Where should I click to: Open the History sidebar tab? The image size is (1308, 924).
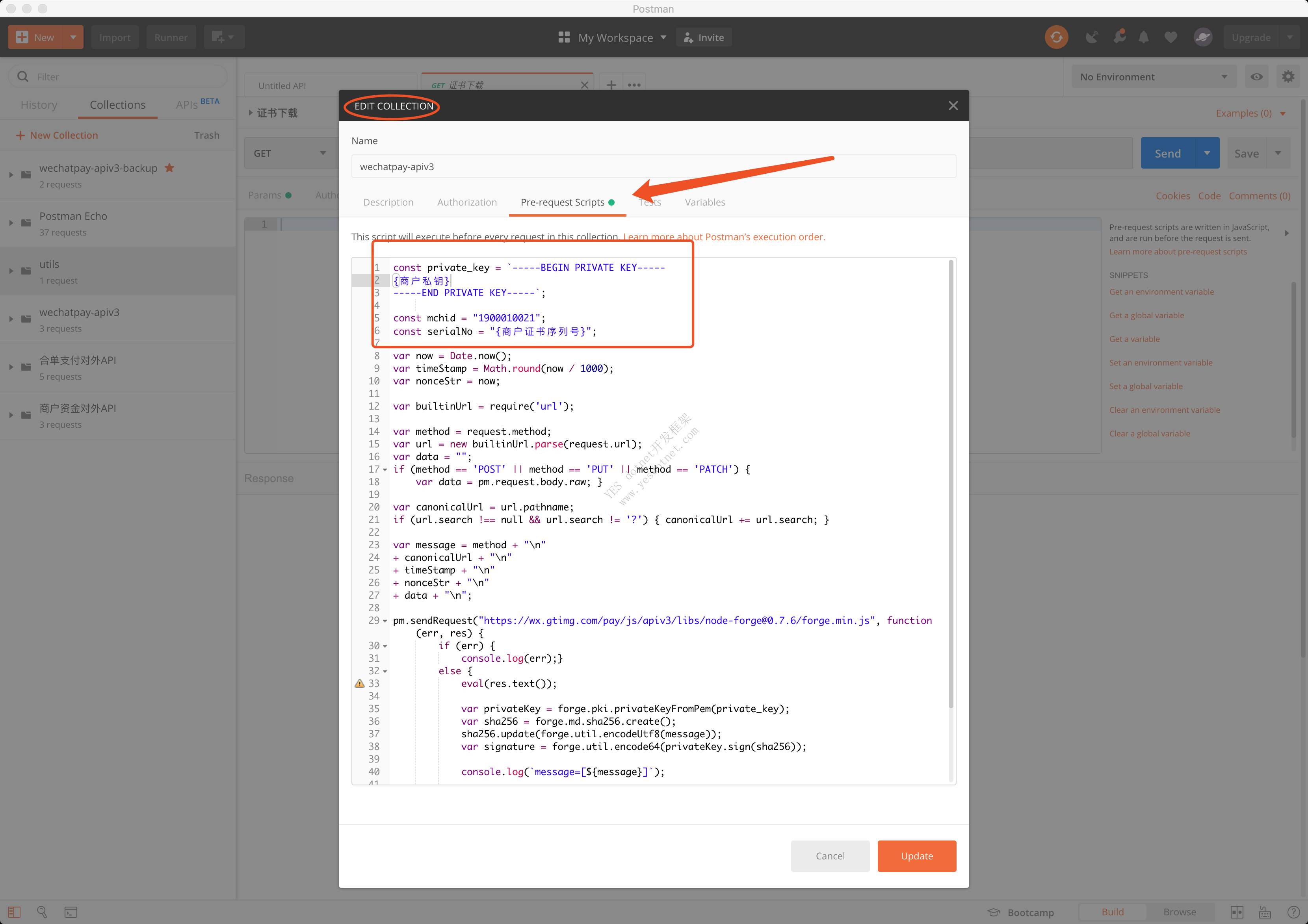pyautogui.click(x=39, y=105)
